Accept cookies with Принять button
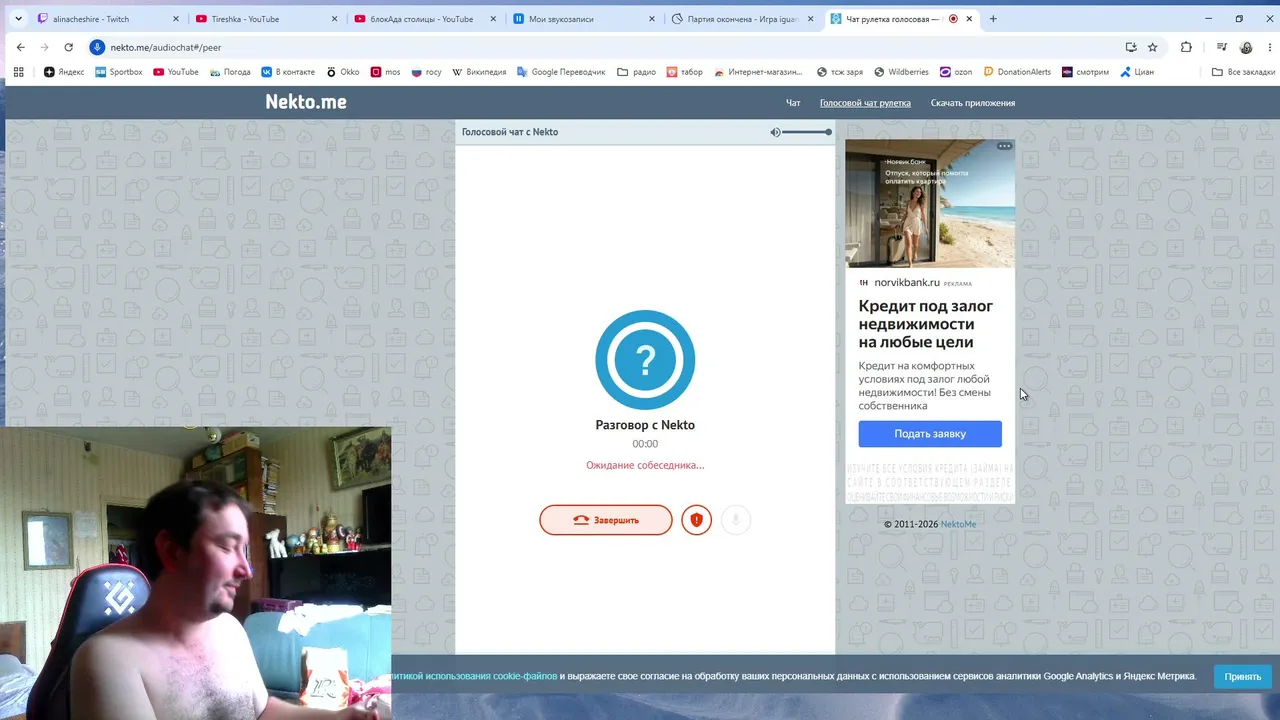 click(x=1243, y=677)
